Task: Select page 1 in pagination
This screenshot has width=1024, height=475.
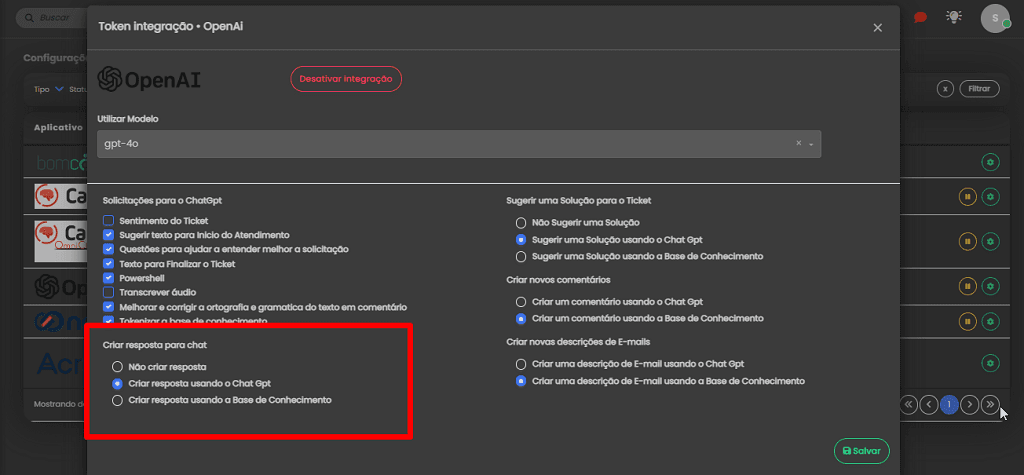Action: [x=949, y=405]
